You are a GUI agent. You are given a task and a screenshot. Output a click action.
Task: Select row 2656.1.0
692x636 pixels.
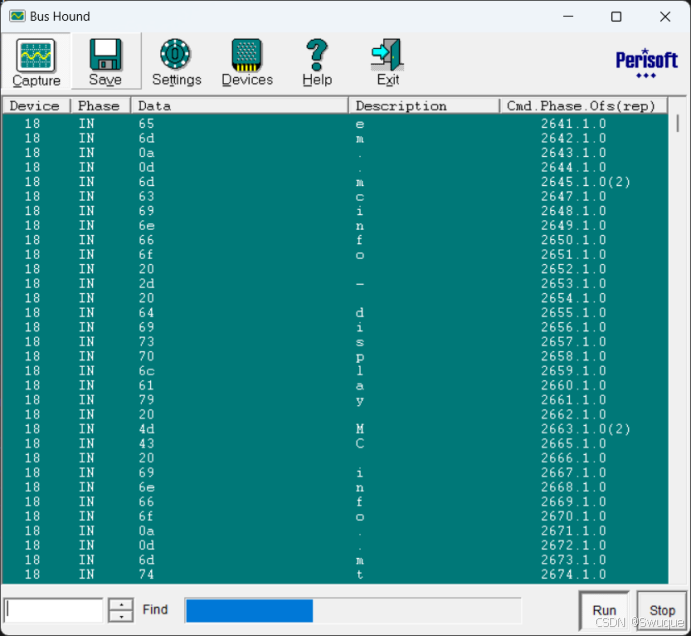coord(335,327)
